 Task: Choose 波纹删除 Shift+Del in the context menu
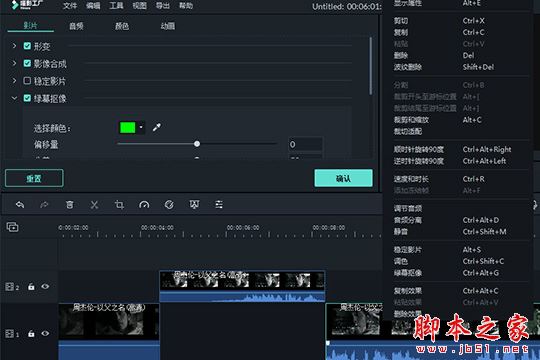click(x=461, y=67)
